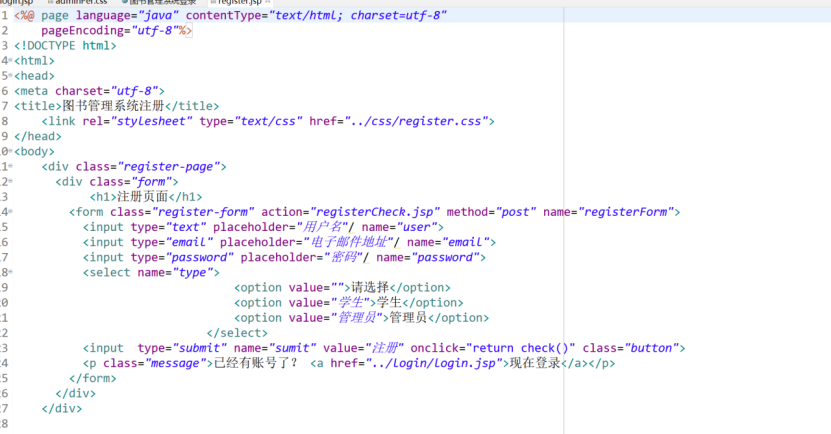Click the placeholder 电子邮件地址 value
Image resolution: width=831 pixels, height=434 pixels.
(349, 242)
